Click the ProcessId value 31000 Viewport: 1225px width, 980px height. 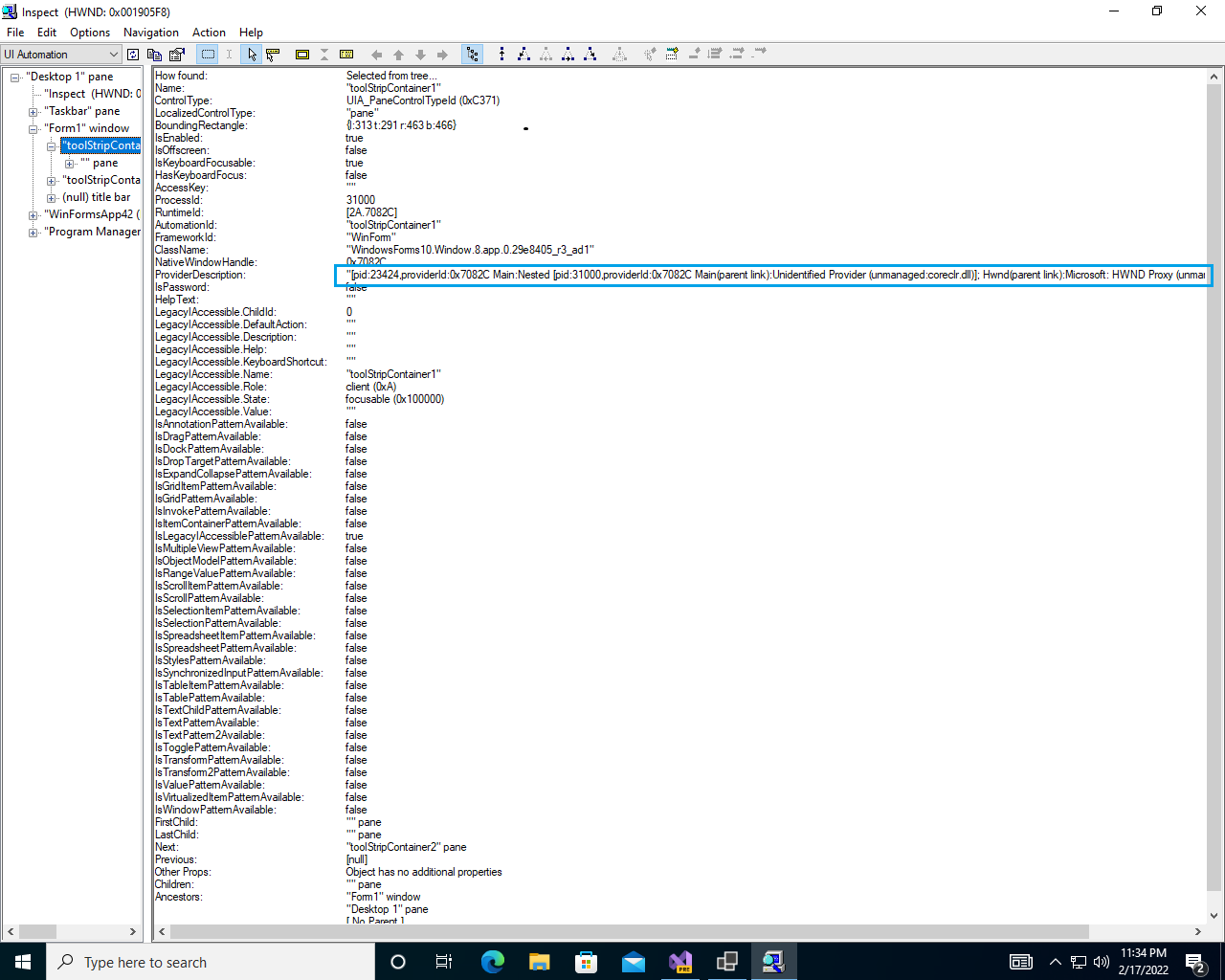click(361, 200)
